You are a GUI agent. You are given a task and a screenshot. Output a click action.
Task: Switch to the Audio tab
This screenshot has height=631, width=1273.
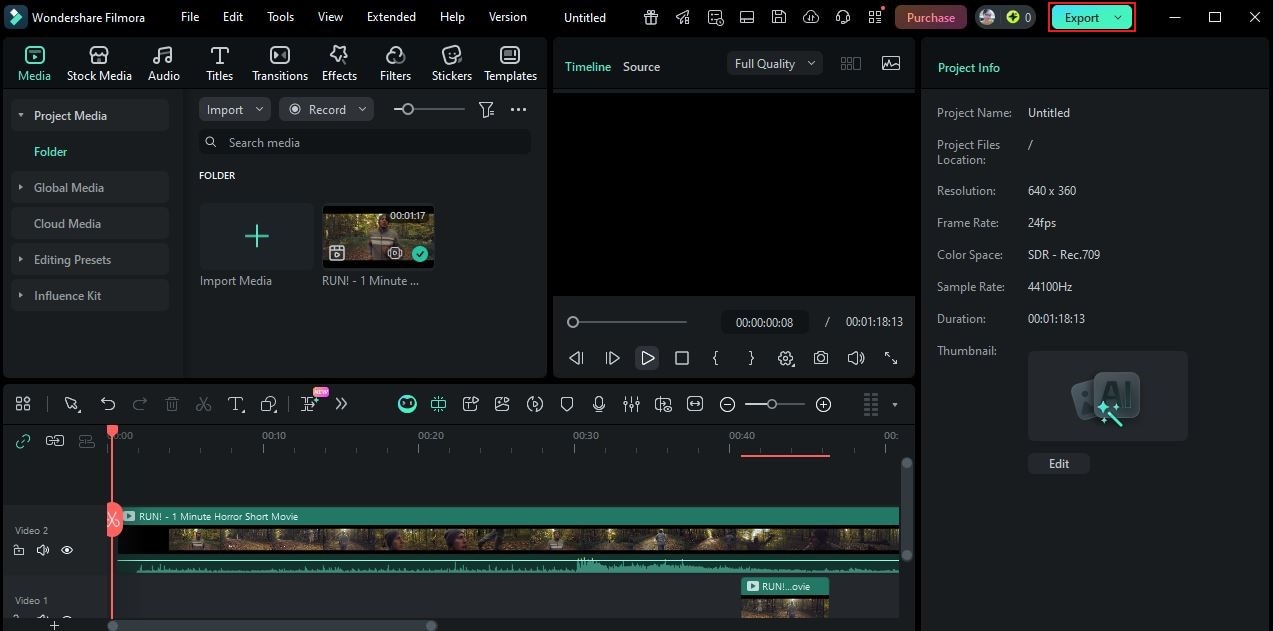click(x=164, y=64)
